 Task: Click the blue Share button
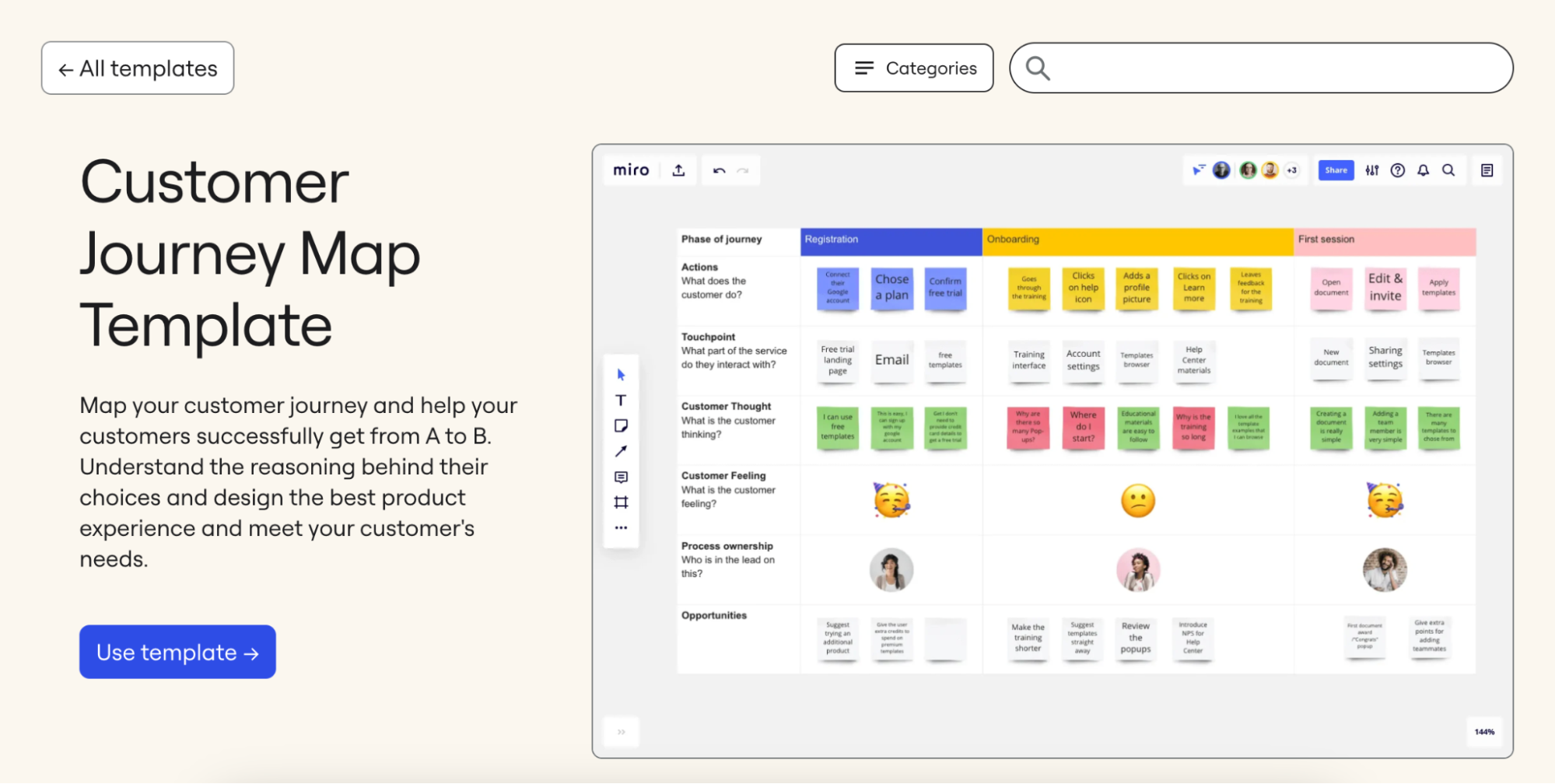coord(1336,170)
